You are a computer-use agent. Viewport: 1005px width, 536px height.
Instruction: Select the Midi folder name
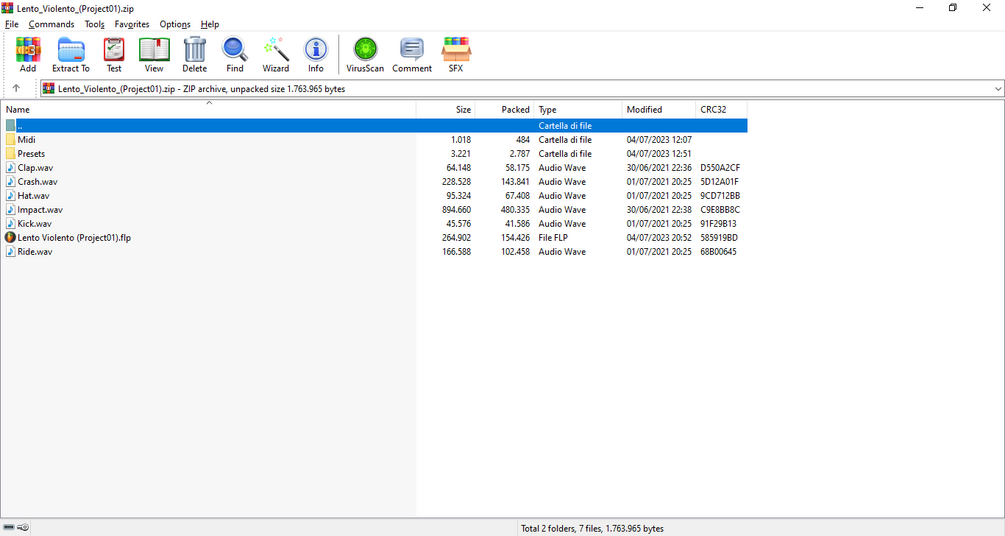(26, 140)
